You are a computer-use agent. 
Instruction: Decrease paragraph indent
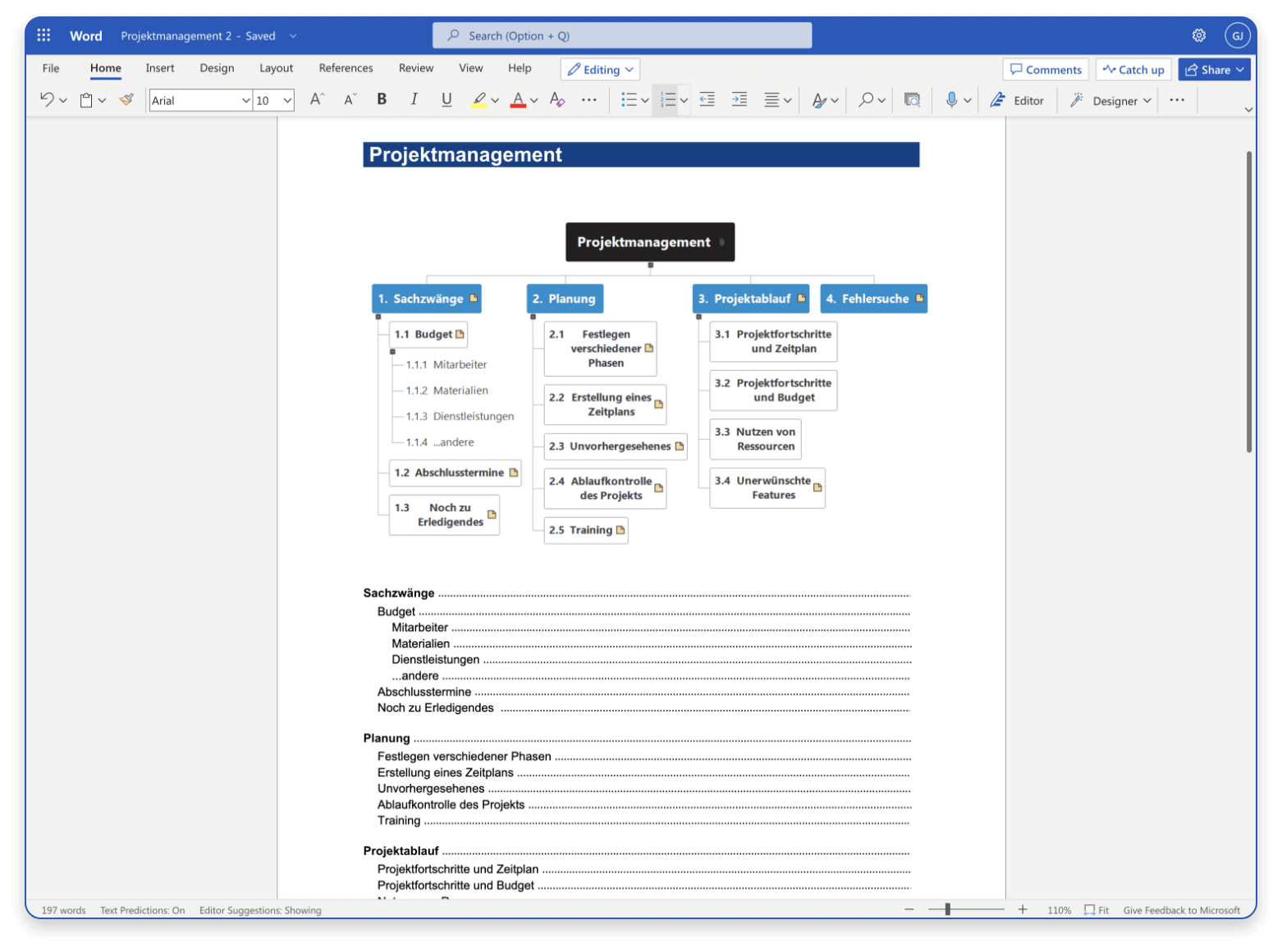[x=707, y=99]
